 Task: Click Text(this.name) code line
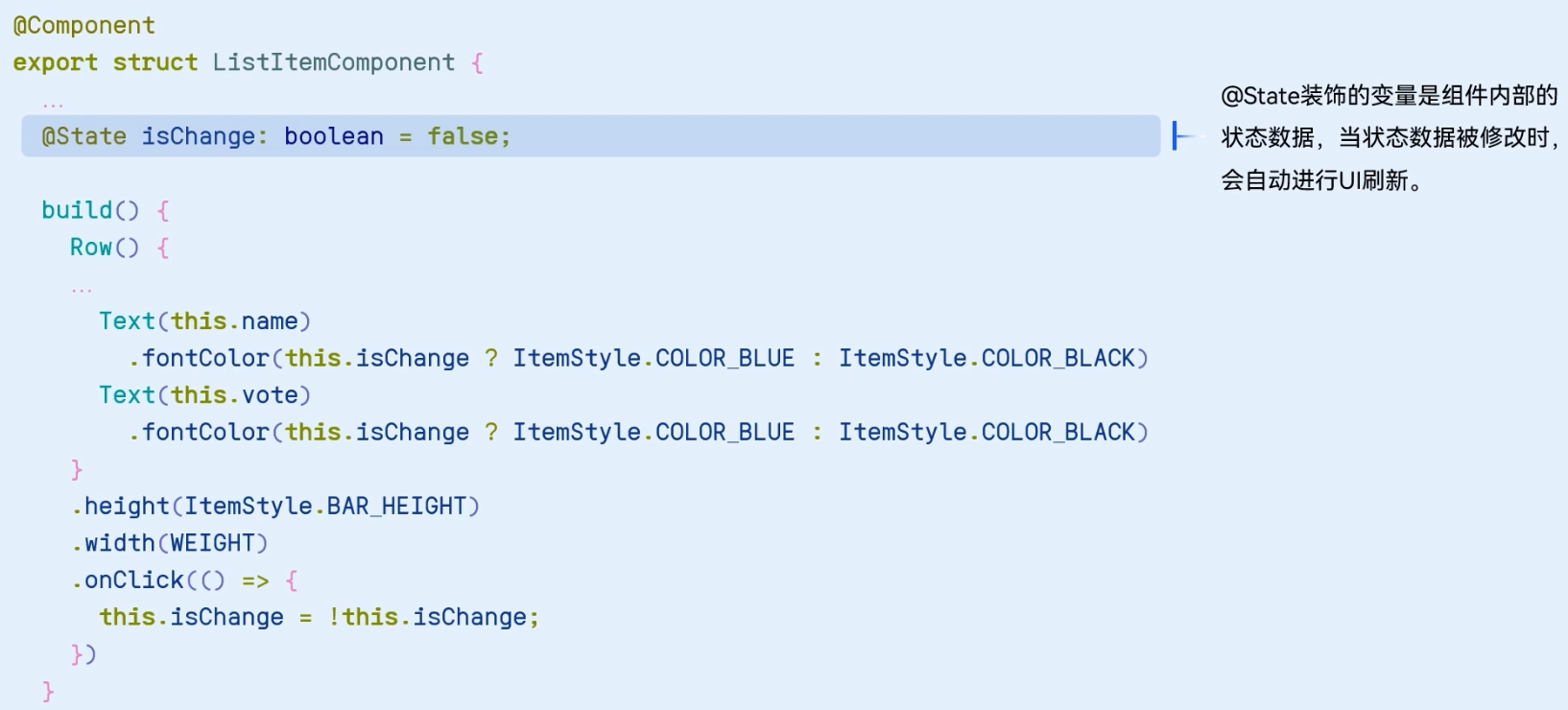[x=205, y=321]
